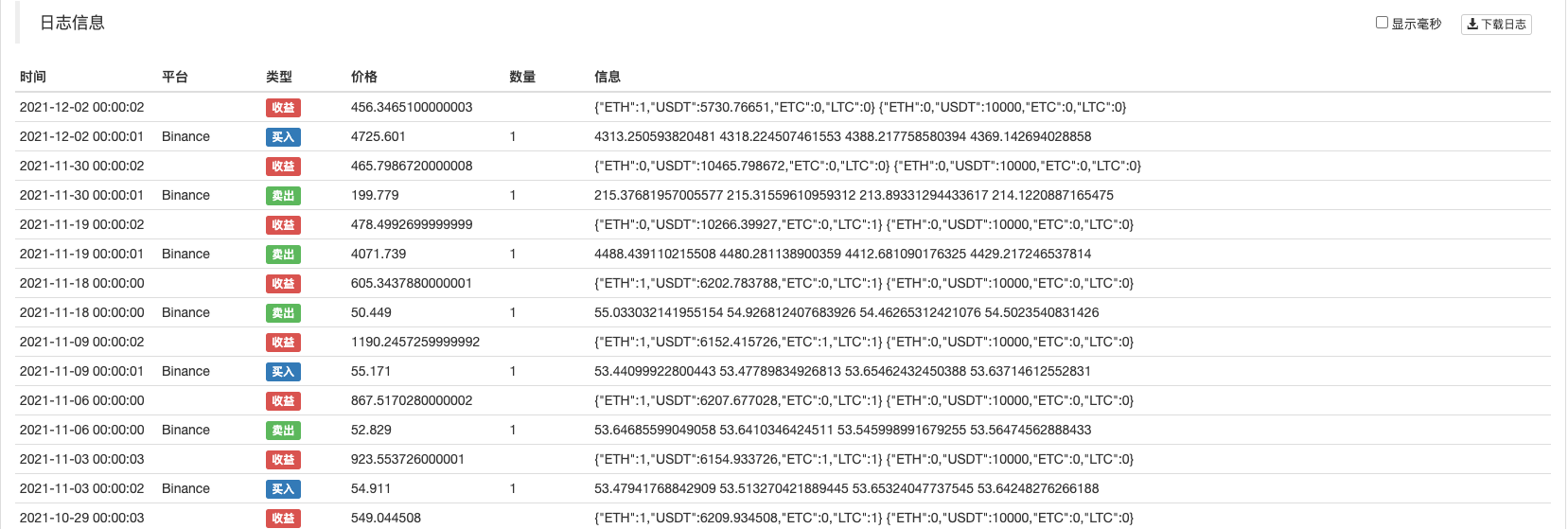Click the 卖出 badge at 2021-11-30 00:00:01
Image resolution: width=1568 pixels, height=529 pixels.
click(x=283, y=196)
